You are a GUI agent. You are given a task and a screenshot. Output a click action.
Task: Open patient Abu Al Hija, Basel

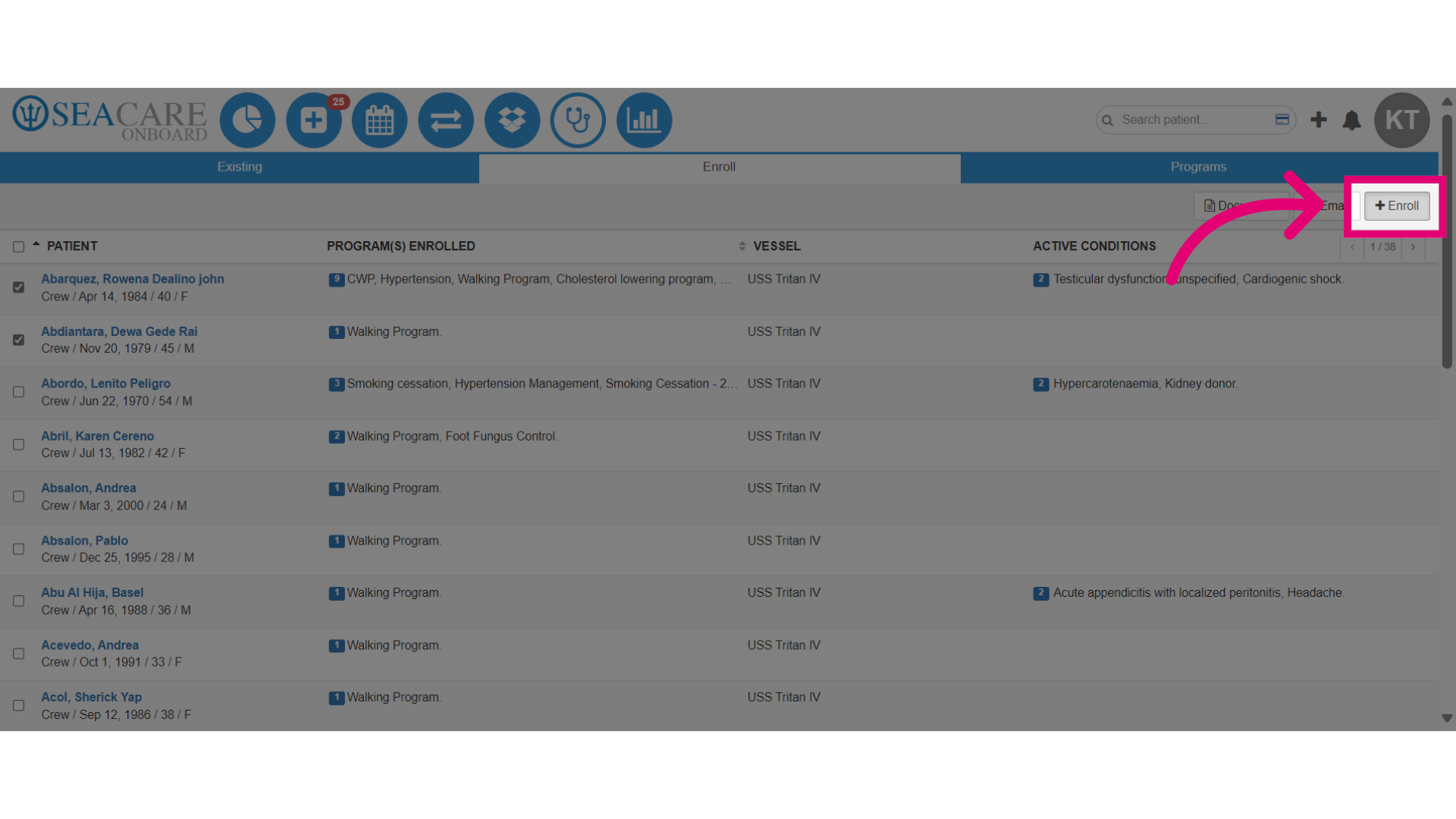(92, 593)
